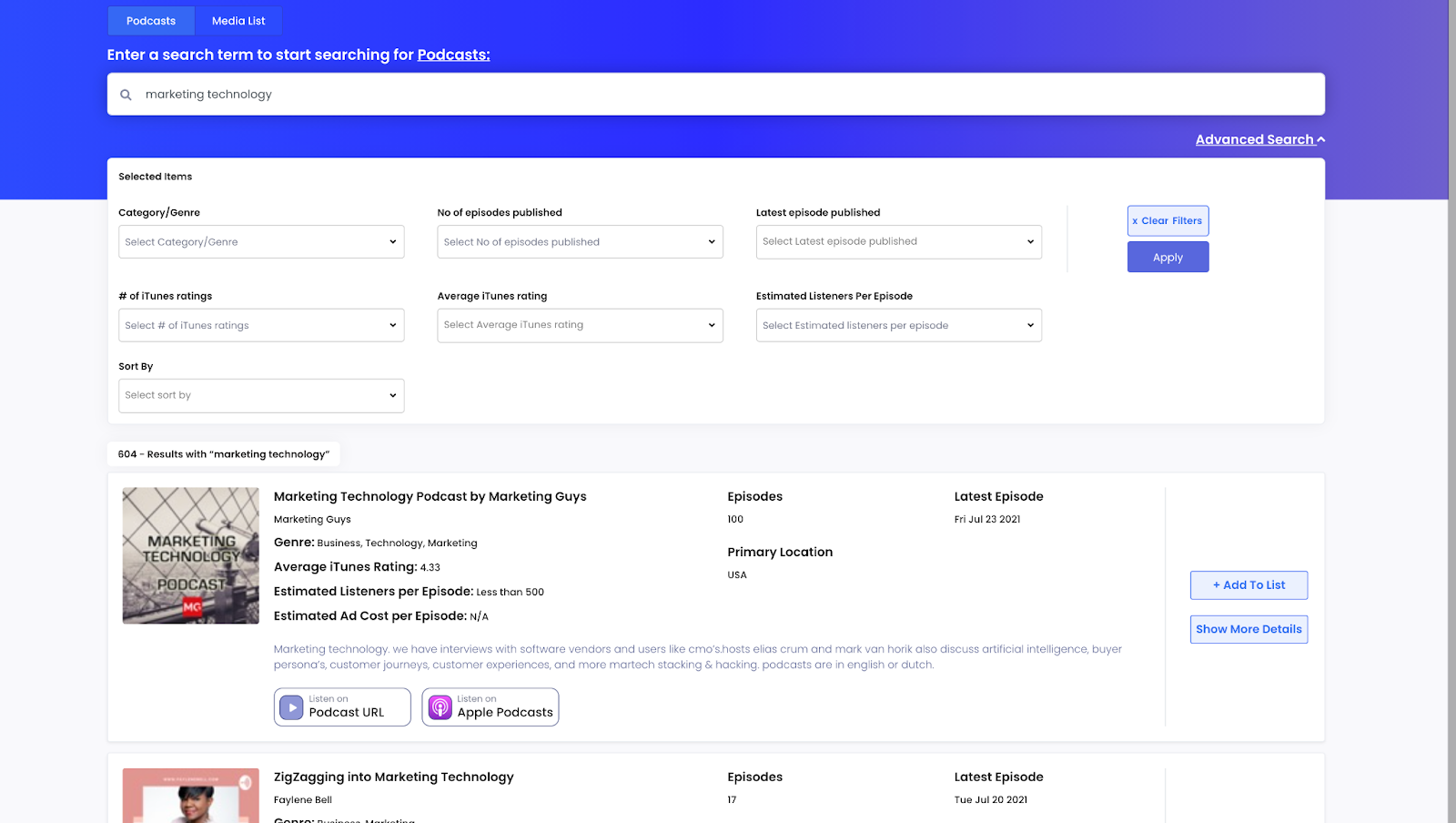Add Marketing Technology Podcast to list
This screenshot has height=823, width=1456.
1249,585
